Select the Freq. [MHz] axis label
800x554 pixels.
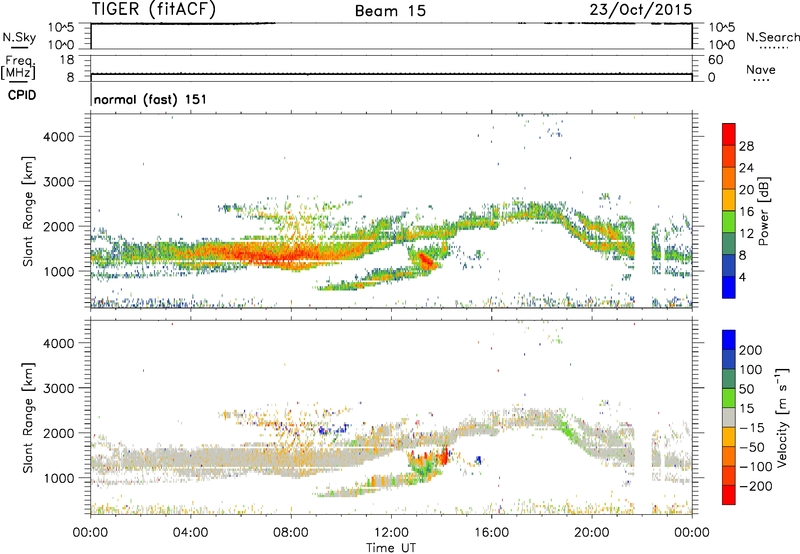click(x=18, y=68)
